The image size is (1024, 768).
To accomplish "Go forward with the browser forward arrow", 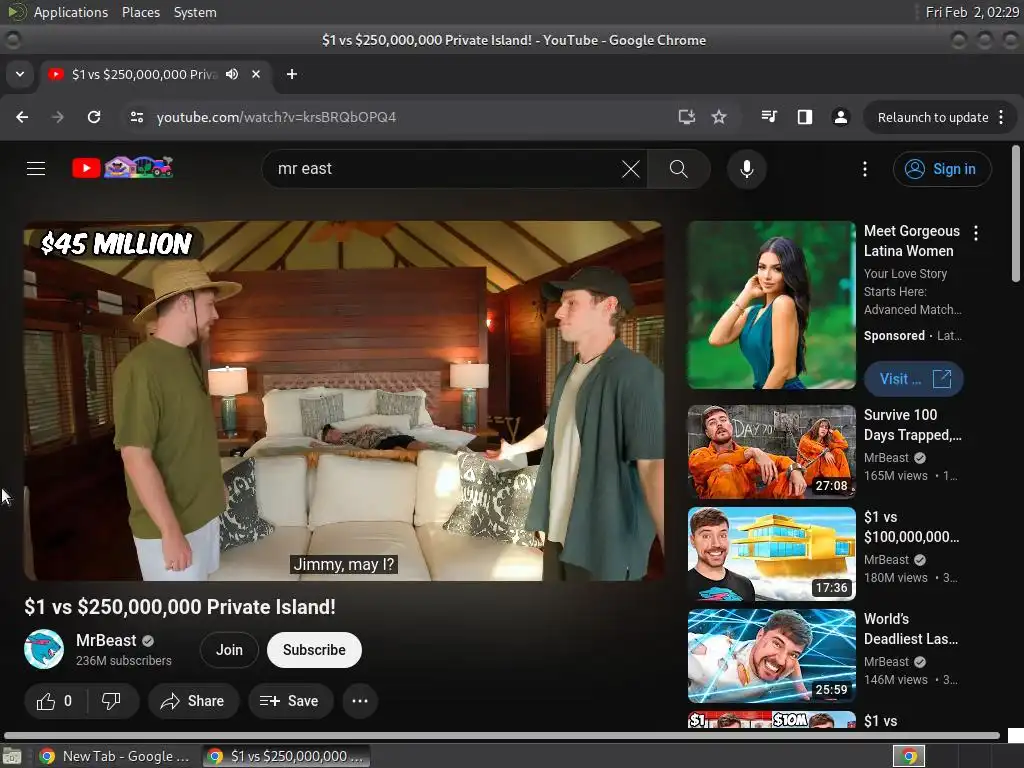I will click(57, 117).
